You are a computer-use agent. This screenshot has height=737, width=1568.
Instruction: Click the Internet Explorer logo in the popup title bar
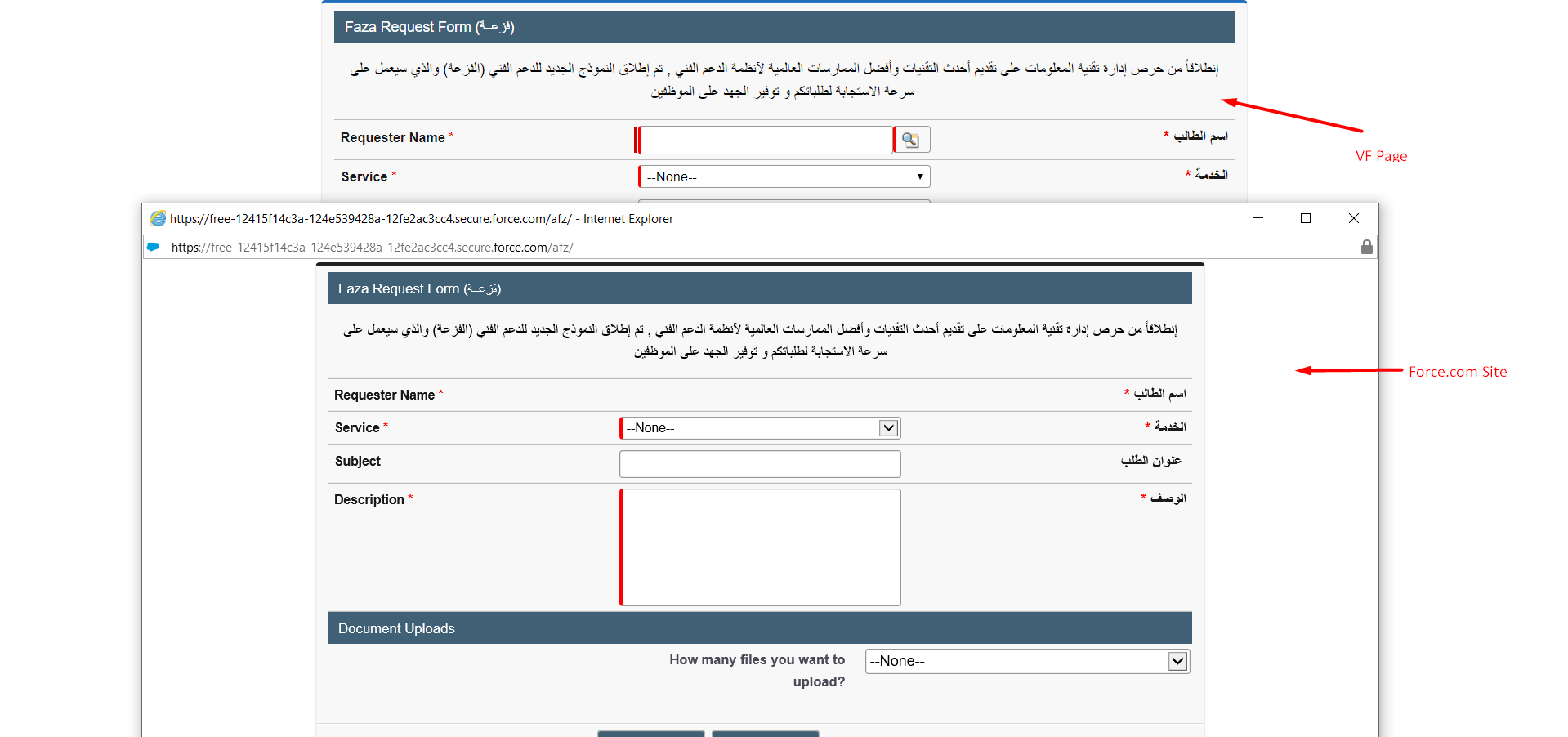click(158, 219)
